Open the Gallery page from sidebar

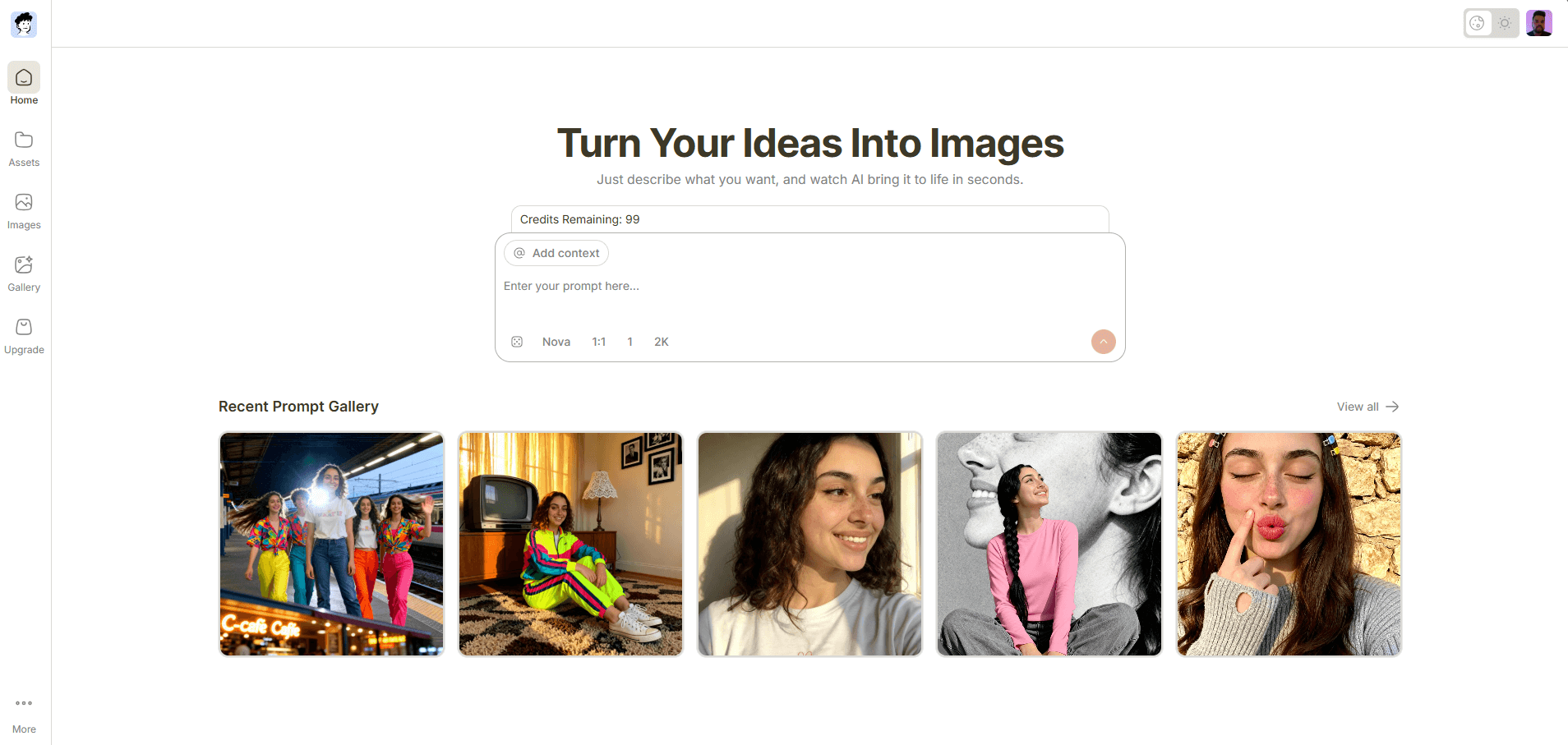[x=24, y=274]
